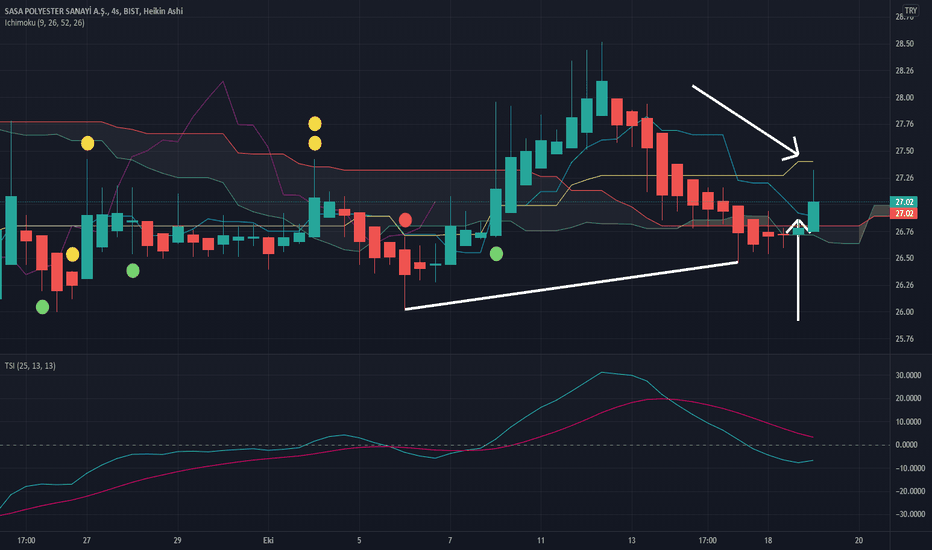Click the 28.50 price axis label
This screenshot has height=550, width=932.
pos(905,44)
